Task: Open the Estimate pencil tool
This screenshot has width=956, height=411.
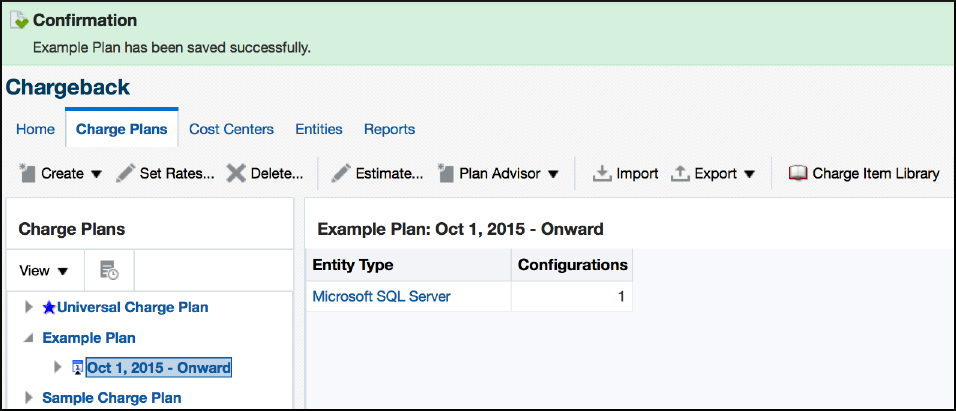Action: coord(341,173)
